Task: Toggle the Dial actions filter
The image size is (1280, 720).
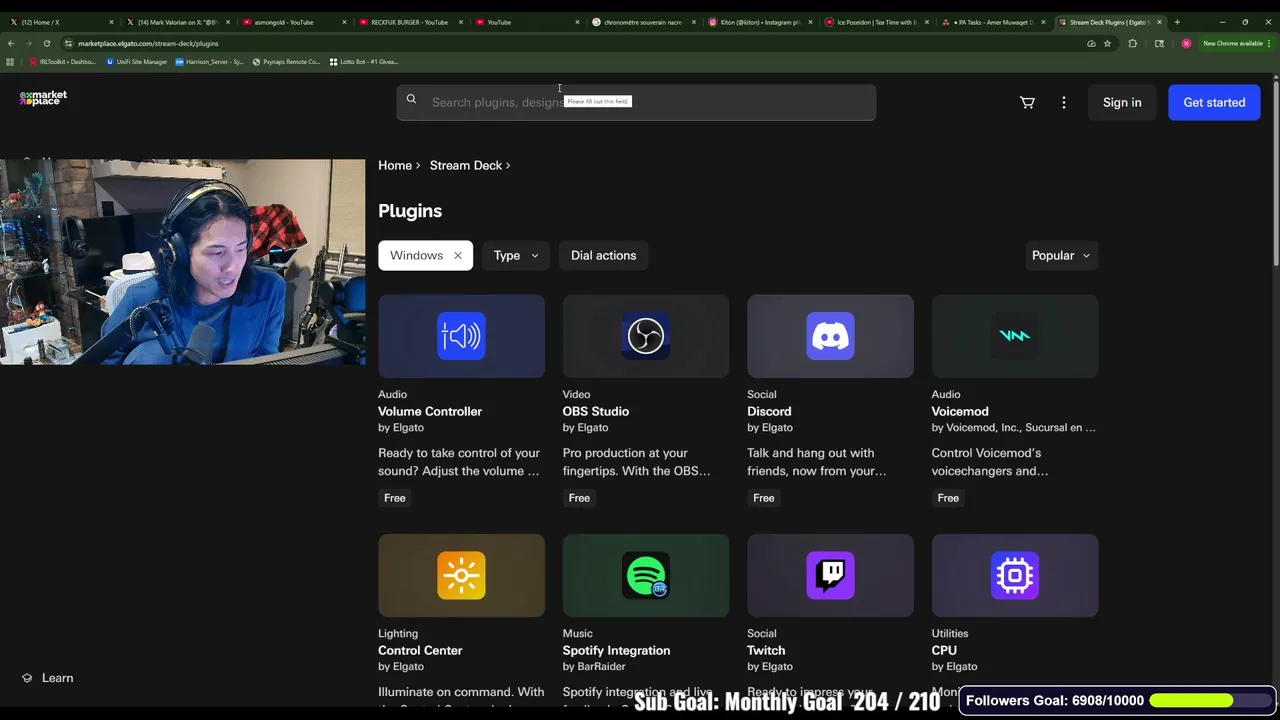Action: click(603, 255)
